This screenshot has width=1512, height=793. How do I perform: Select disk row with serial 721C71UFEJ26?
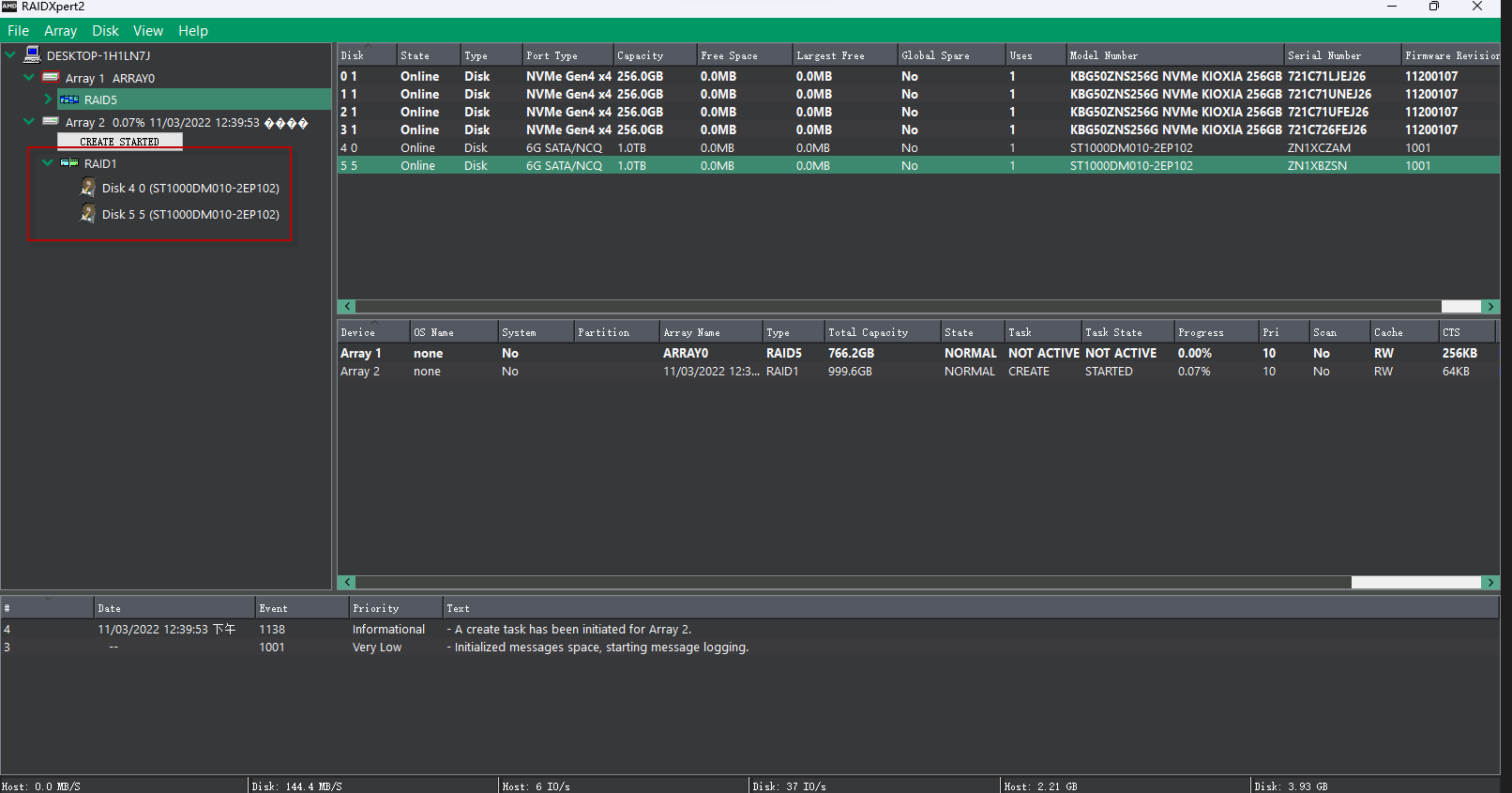pos(918,112)
